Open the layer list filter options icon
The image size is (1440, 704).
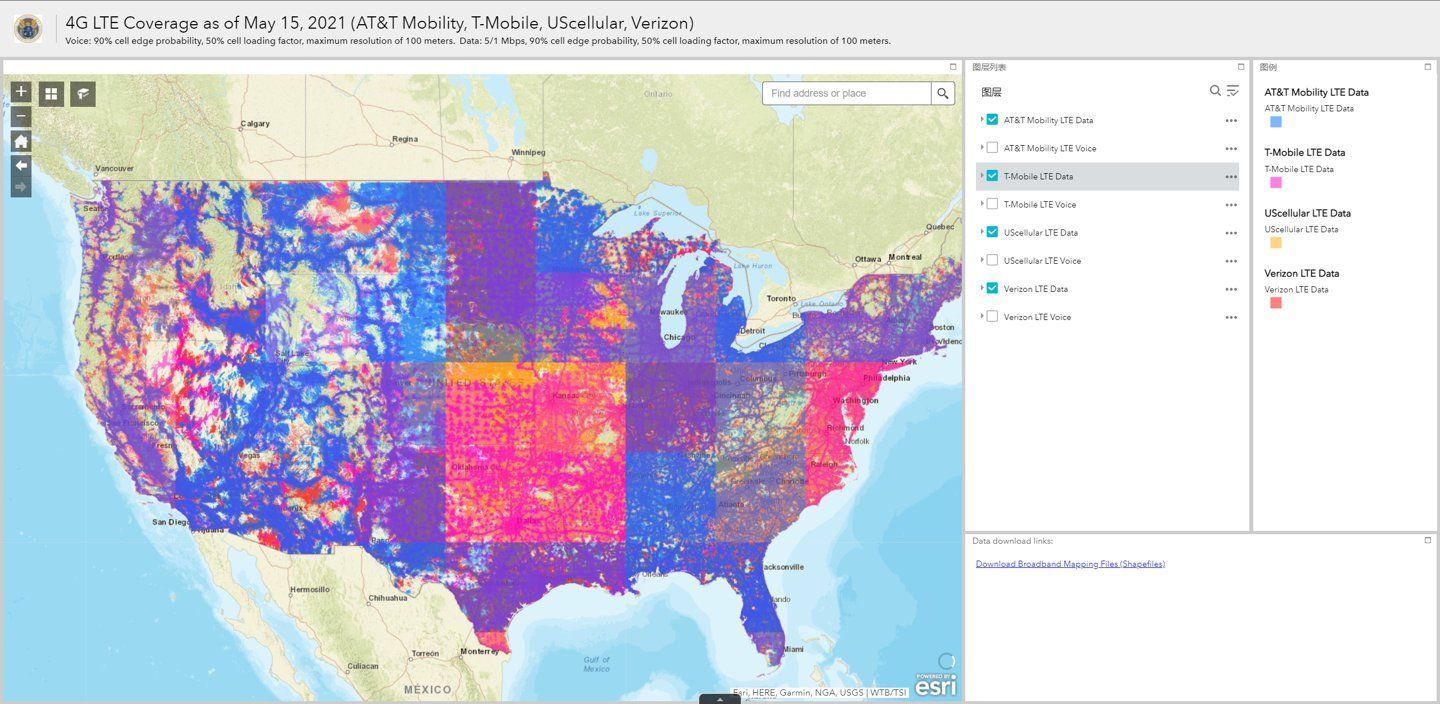1233,91
